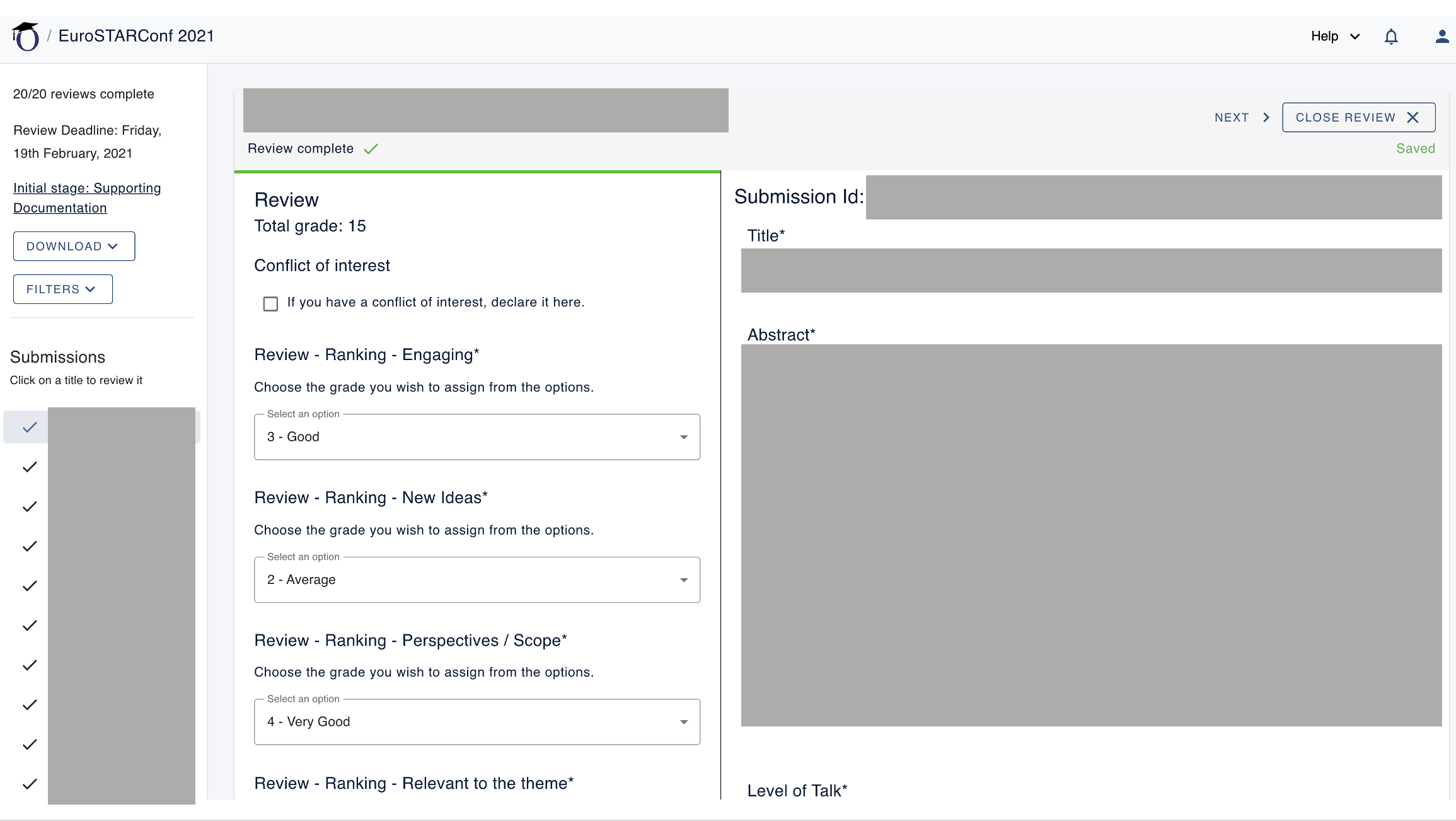The width and height of the screenshot is (1456, 821).
Task: Open the New Ideas dropdown showing 2 - Average
Action: [477, 579]
